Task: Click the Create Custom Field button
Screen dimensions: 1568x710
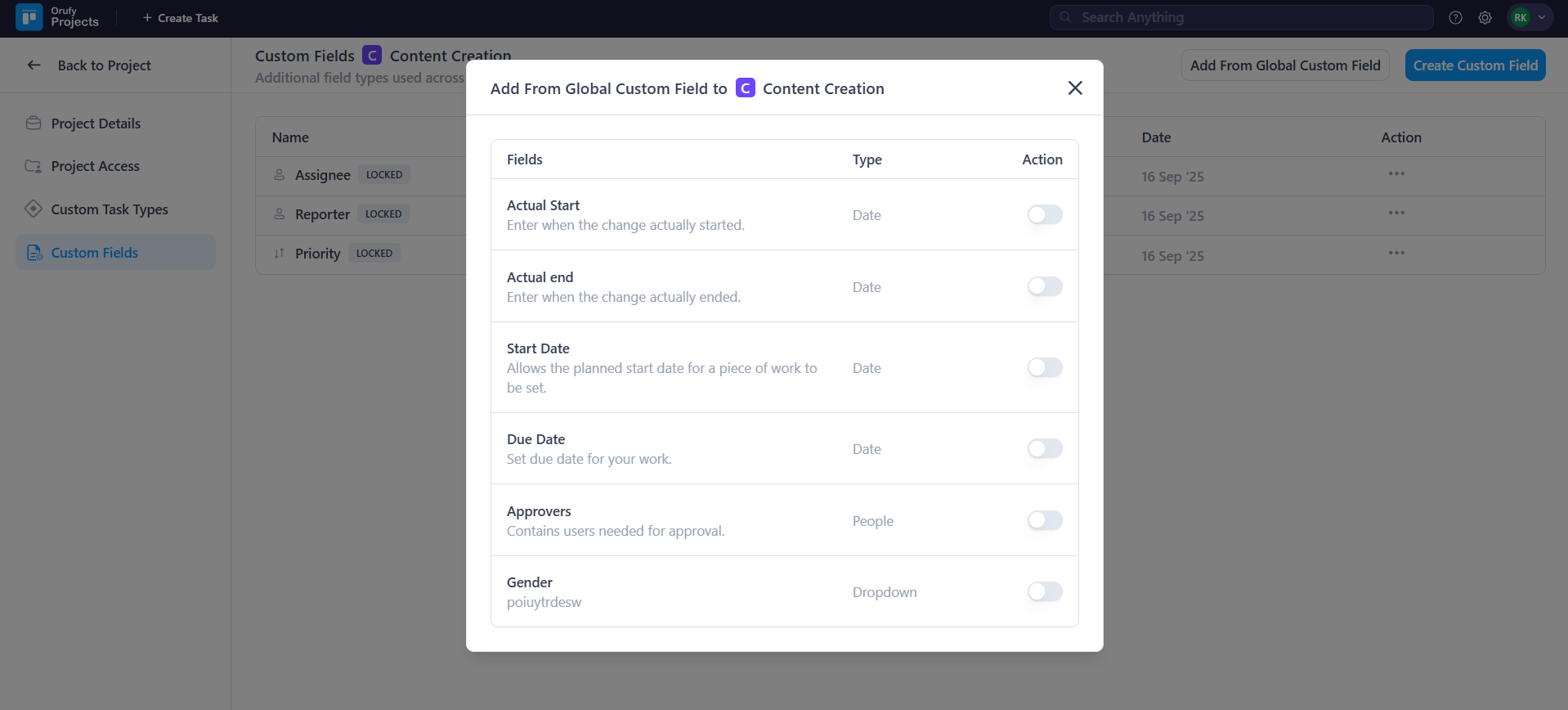Action: coord(1475,65)
